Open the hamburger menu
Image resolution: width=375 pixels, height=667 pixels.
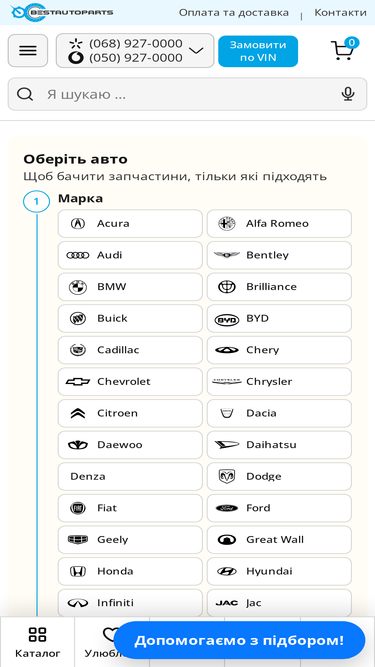point(28,51)
